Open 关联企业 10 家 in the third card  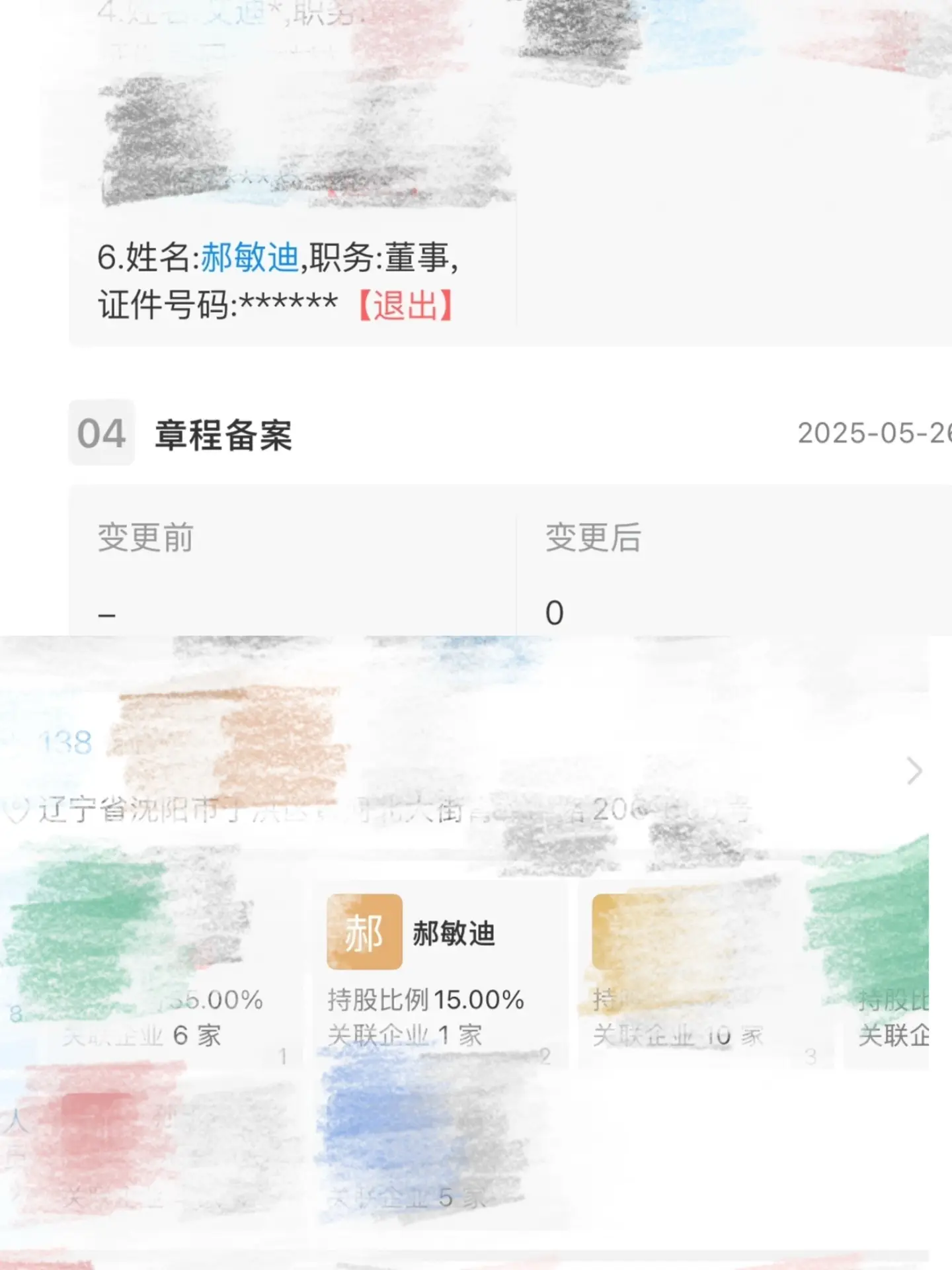pyautogui.click(x=678, y=1036)
